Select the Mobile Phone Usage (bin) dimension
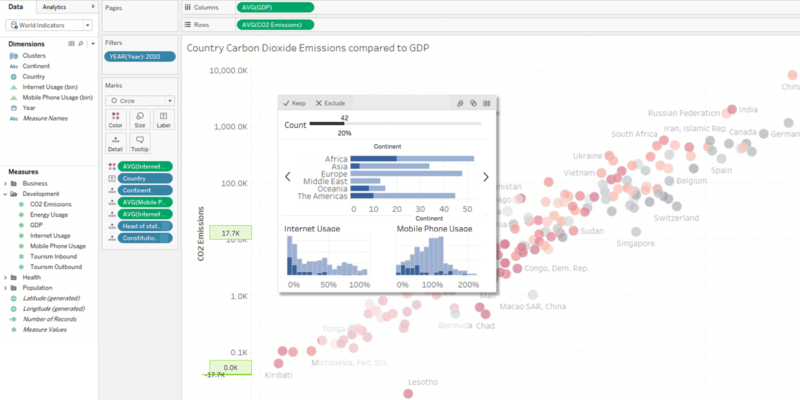The width and height of the screenshot is (800, 400). 57,97
